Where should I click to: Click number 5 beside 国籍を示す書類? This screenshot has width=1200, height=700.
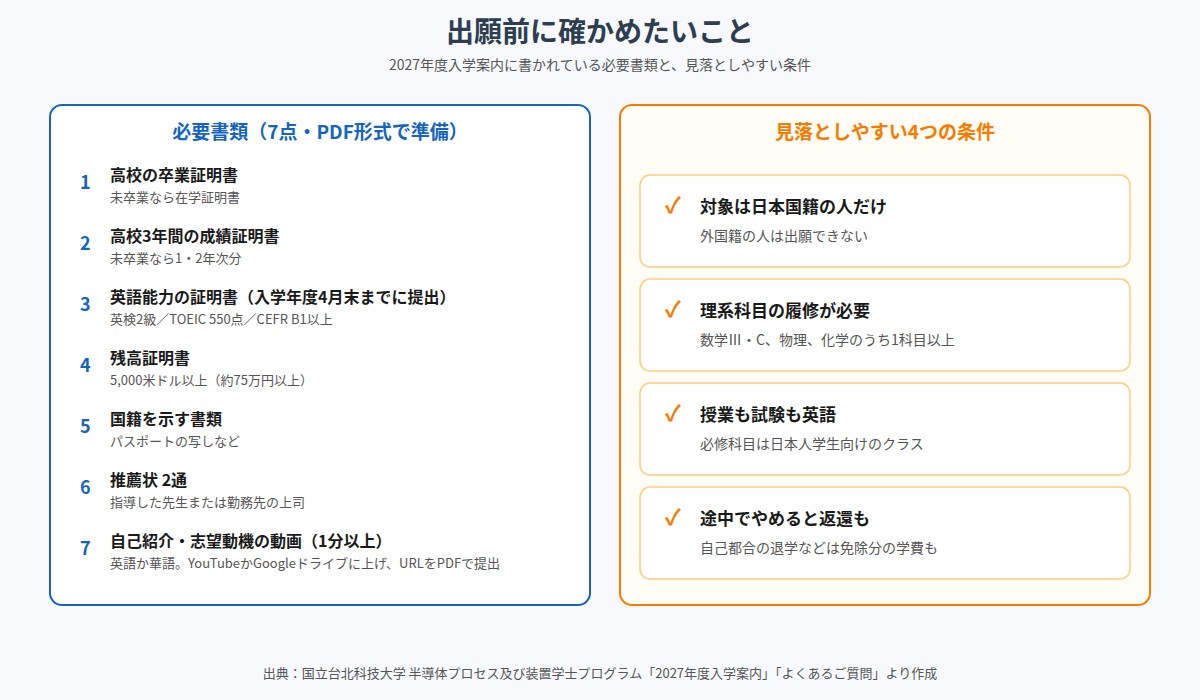85,426
